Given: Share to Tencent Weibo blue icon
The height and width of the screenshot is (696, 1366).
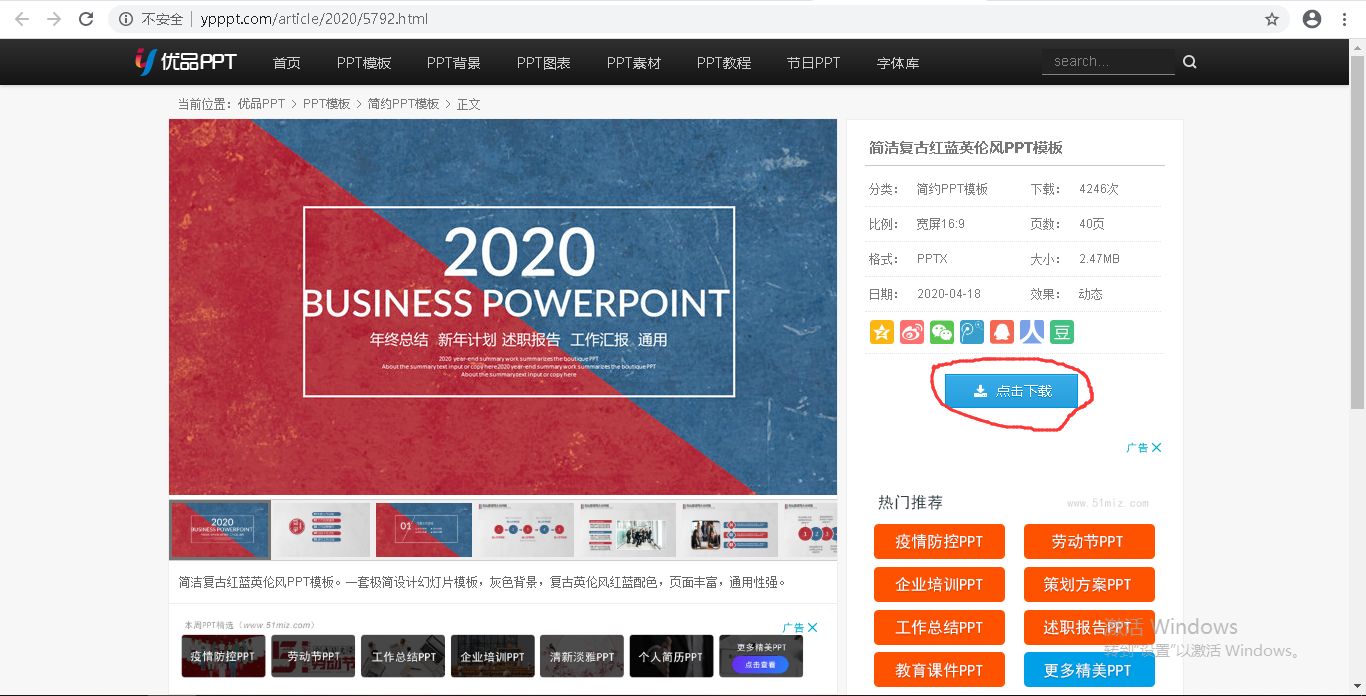Looking at the screenshot, I should 971,332.
